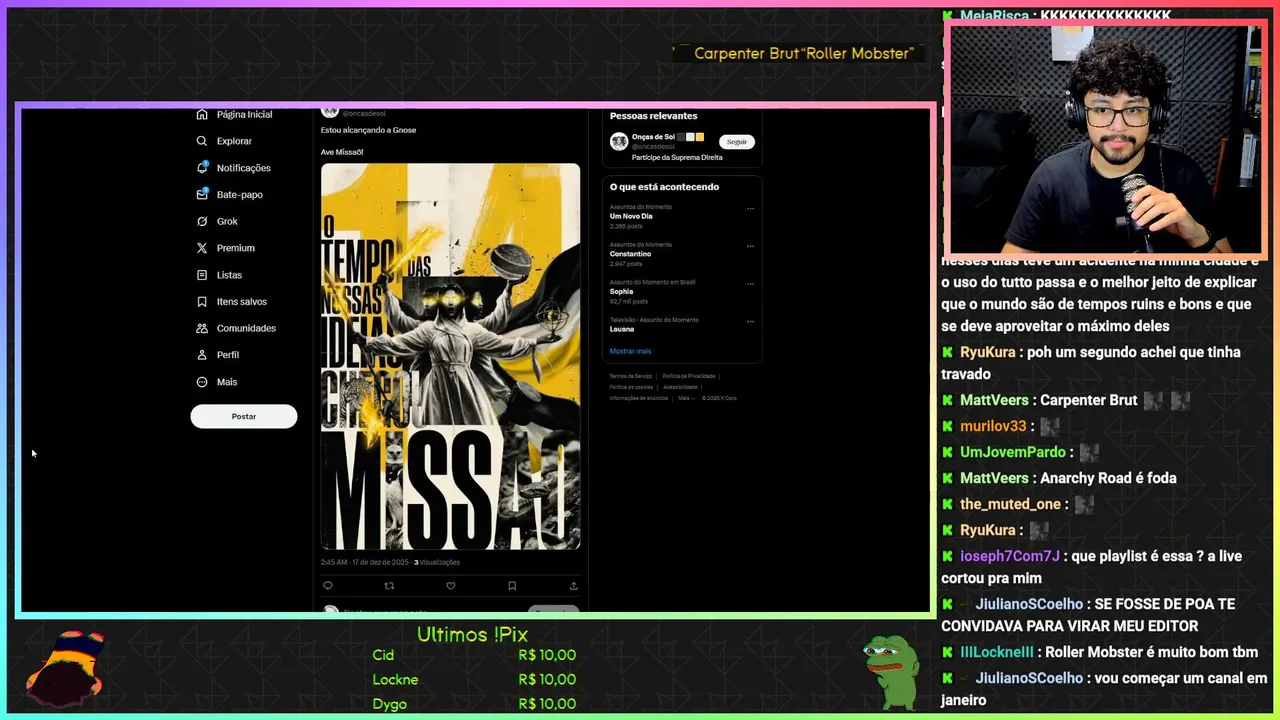
Task: Select the Explorar menu label
Action: pos(234,141)
